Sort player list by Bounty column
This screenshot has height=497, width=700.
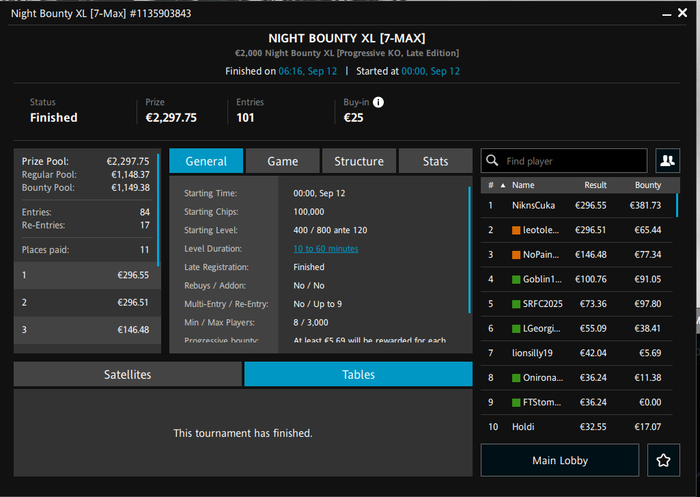648,185
